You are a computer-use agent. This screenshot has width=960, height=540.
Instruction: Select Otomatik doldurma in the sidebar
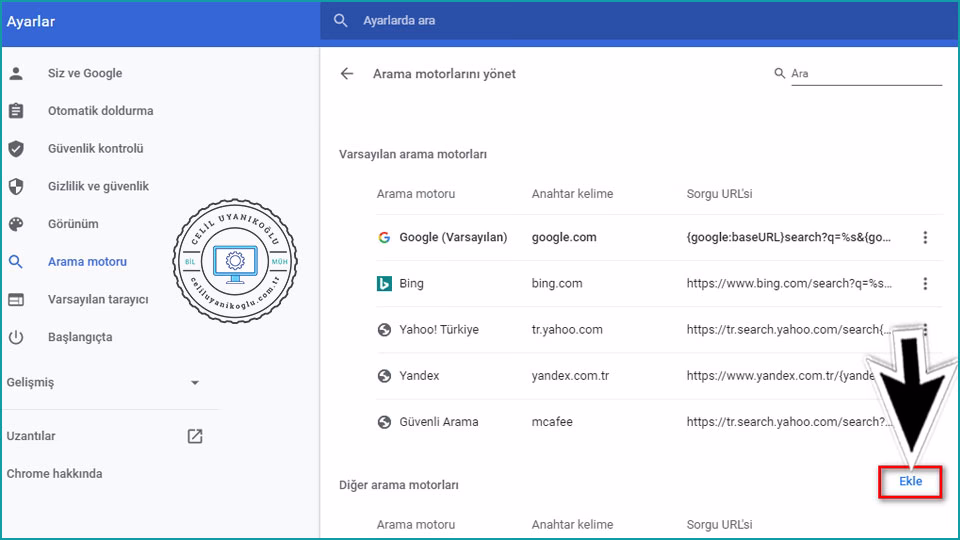pyautogui.click(x=100, y=111)
